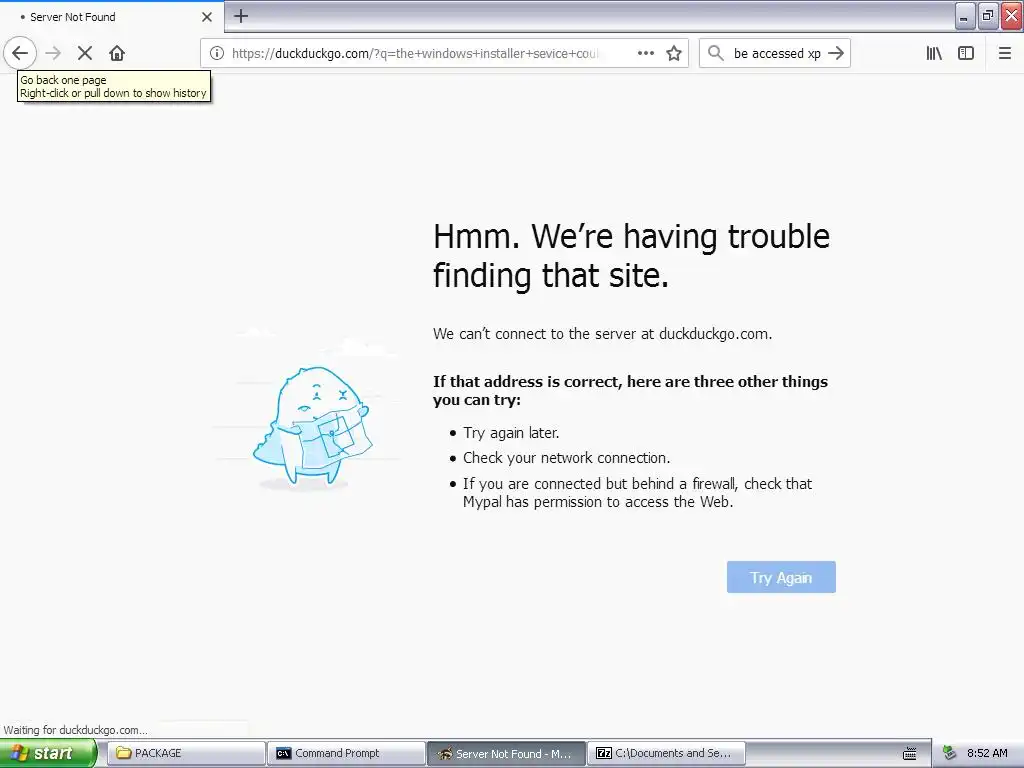Viewport: 1024px width, 768px height.
Task: Toggle the sidebar view icon
Action: pos(966,53)
